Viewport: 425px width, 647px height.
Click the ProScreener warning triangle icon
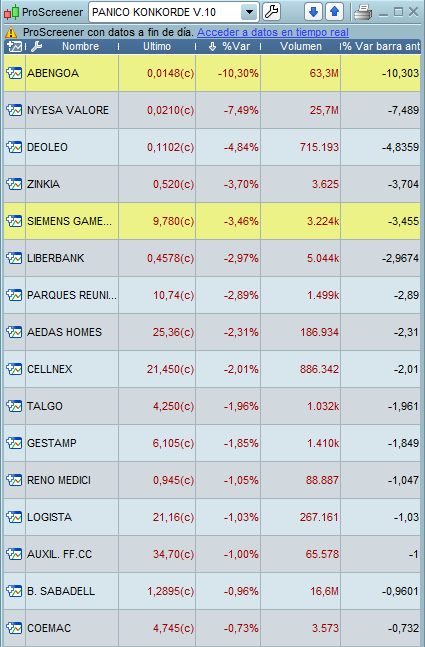pyautogui.click(x=11, y=32)
